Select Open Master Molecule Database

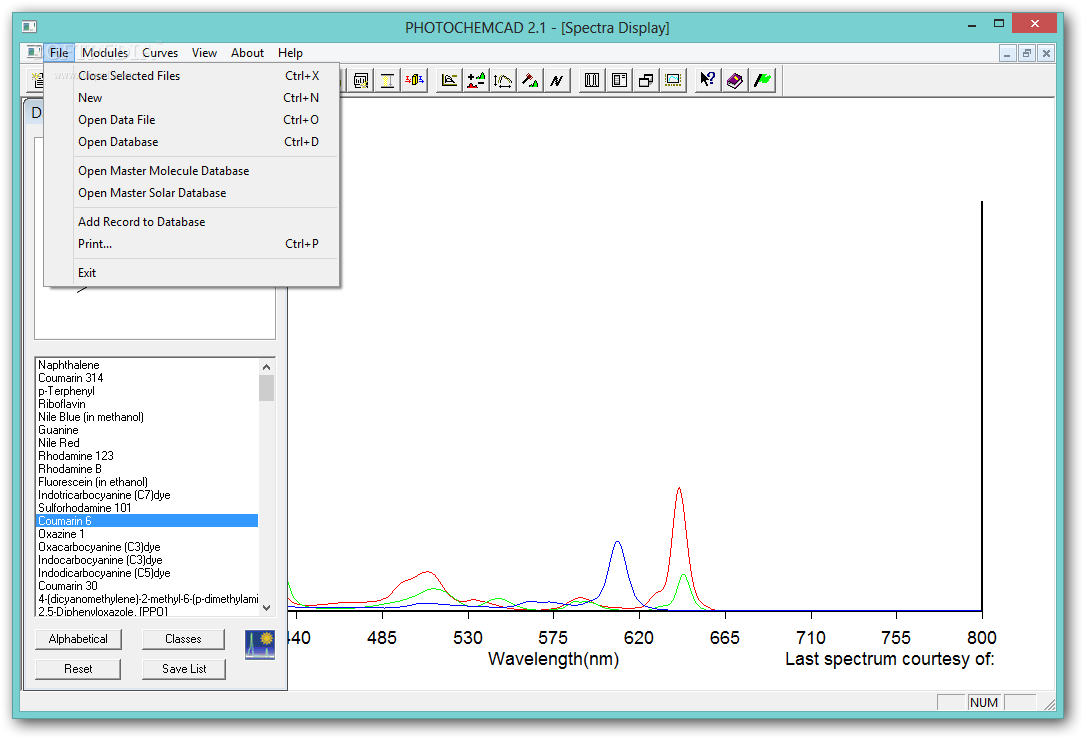click(x=191, y=171)
